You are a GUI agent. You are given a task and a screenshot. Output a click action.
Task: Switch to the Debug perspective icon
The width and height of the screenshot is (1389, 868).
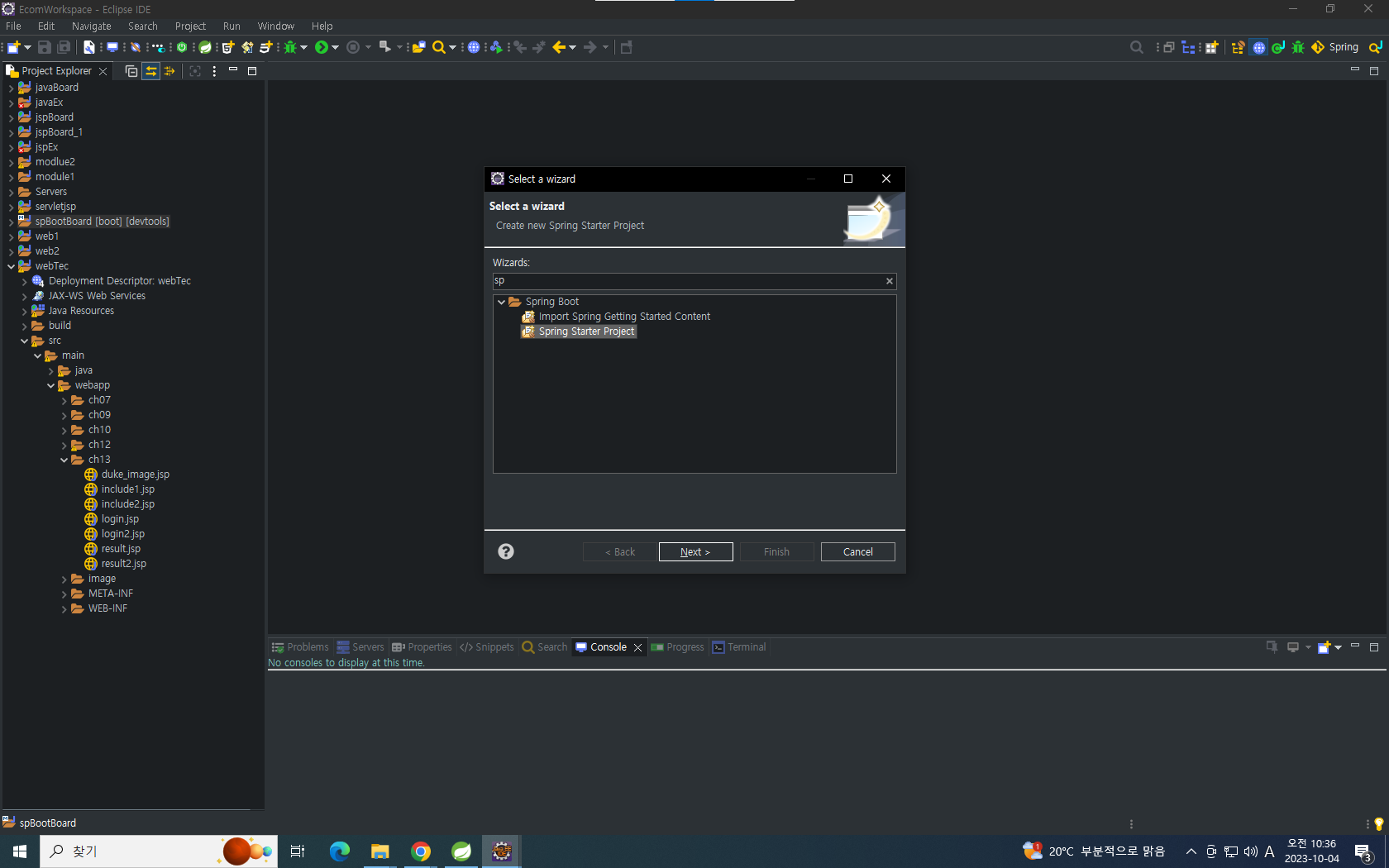point(1298,47)
